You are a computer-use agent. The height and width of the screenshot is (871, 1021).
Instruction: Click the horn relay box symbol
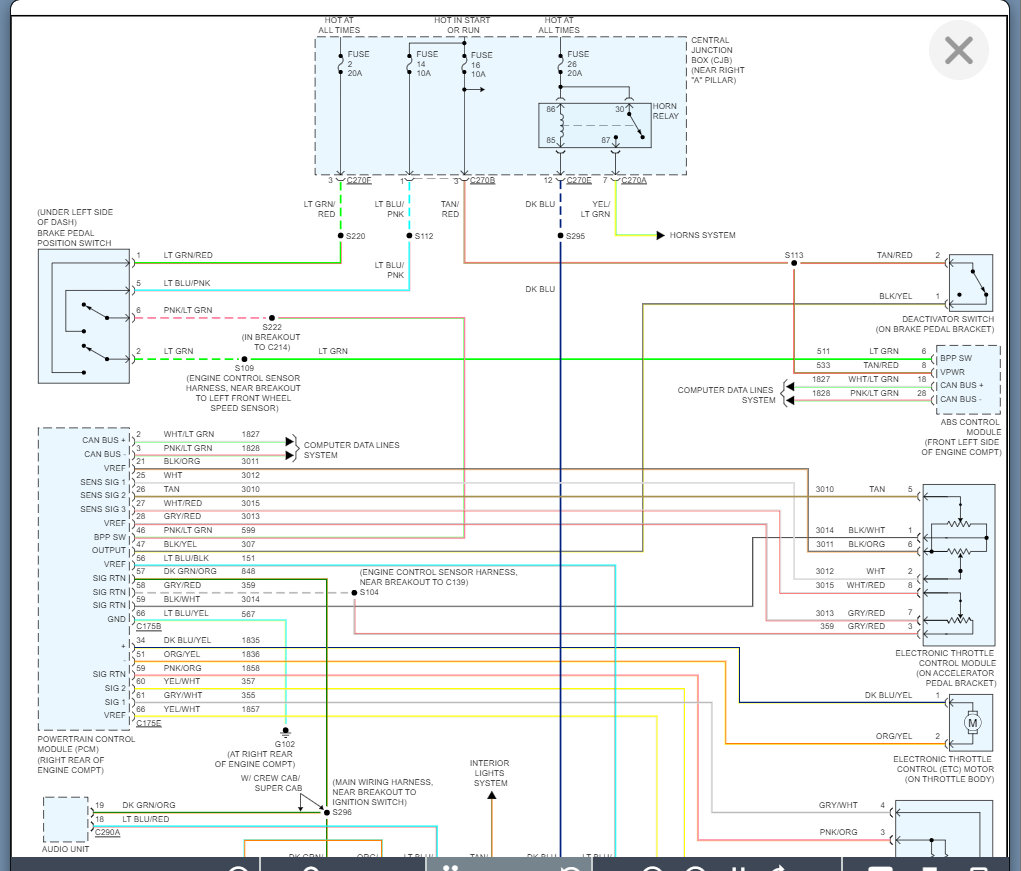click(x=594, y=125)
